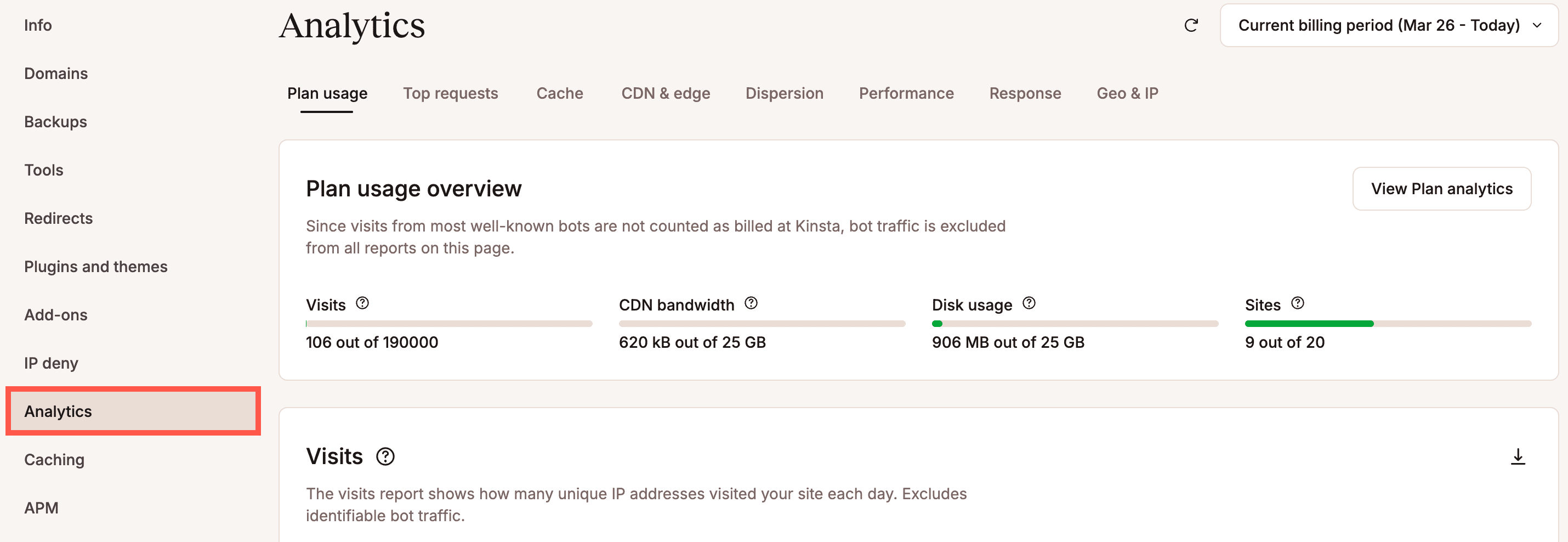
Task: Click the help icon next to Visits usage
Action: 362,303
